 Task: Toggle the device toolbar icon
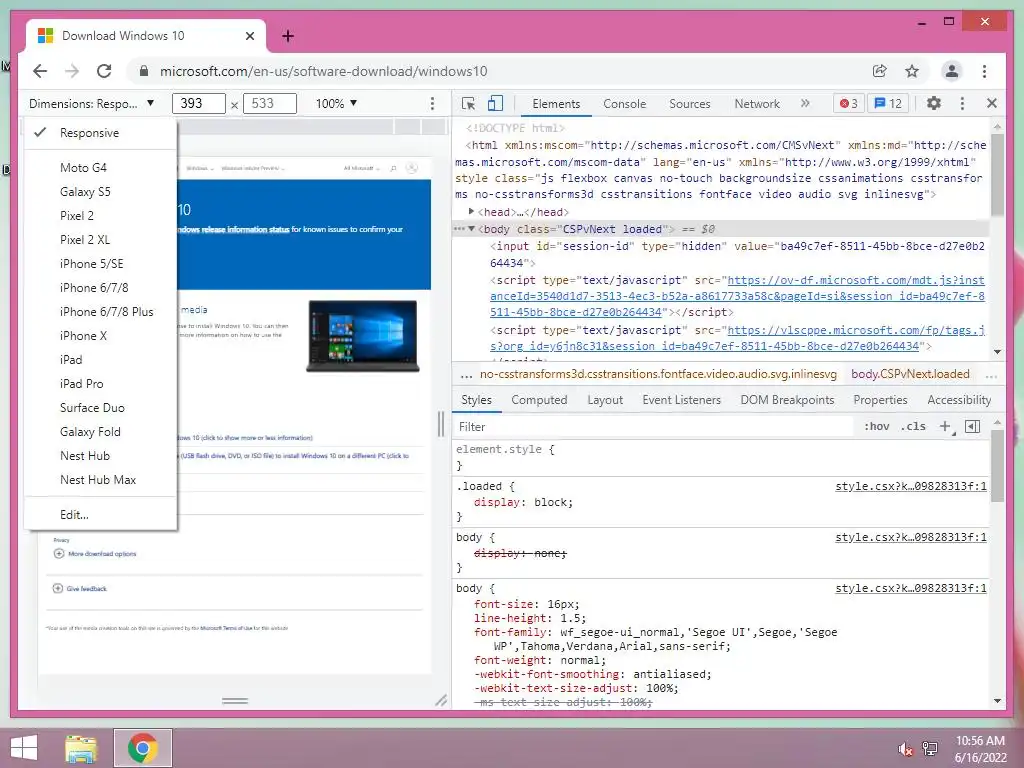point(496,103)
